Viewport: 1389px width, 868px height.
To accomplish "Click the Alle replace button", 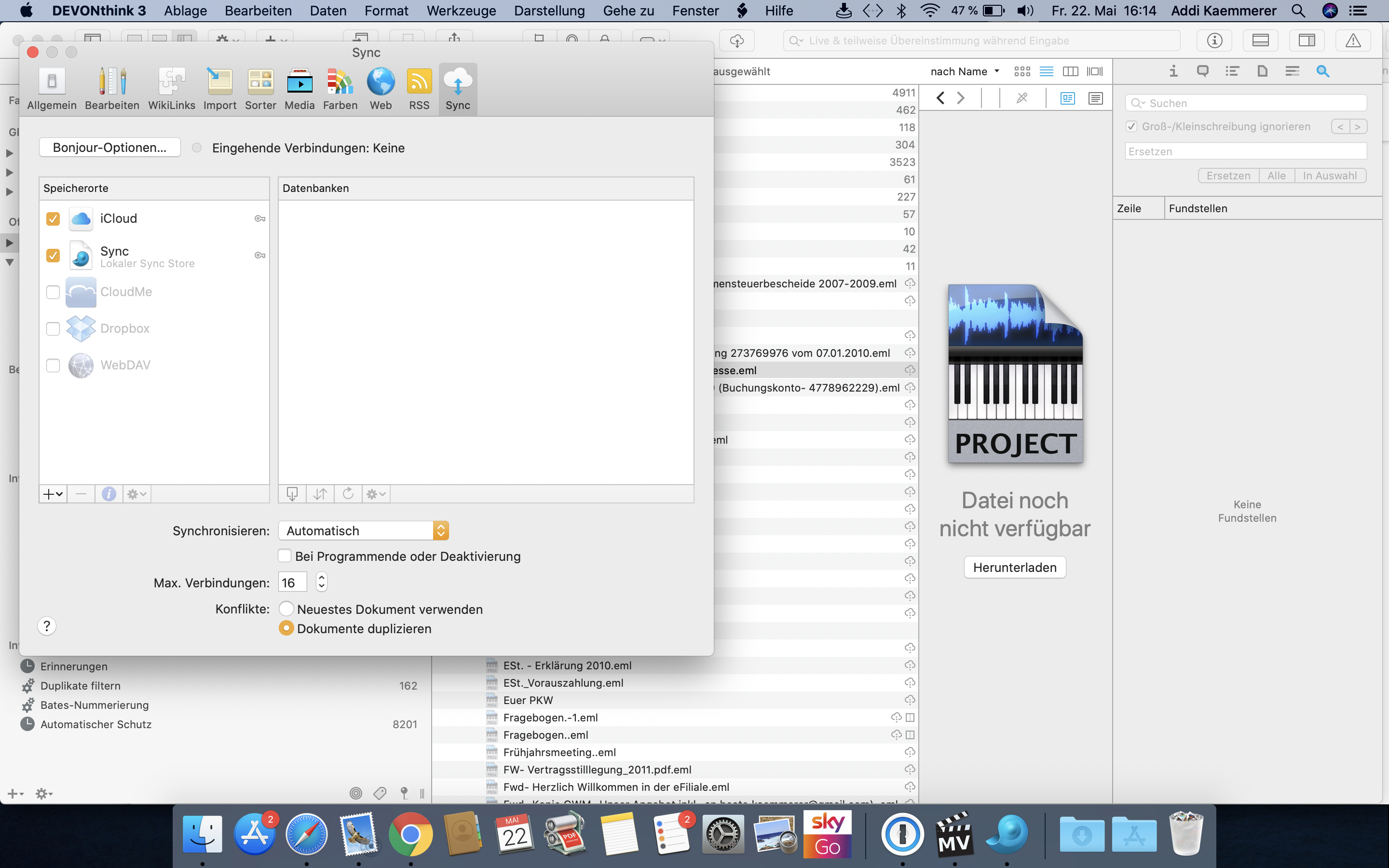I will point(1277,176).
